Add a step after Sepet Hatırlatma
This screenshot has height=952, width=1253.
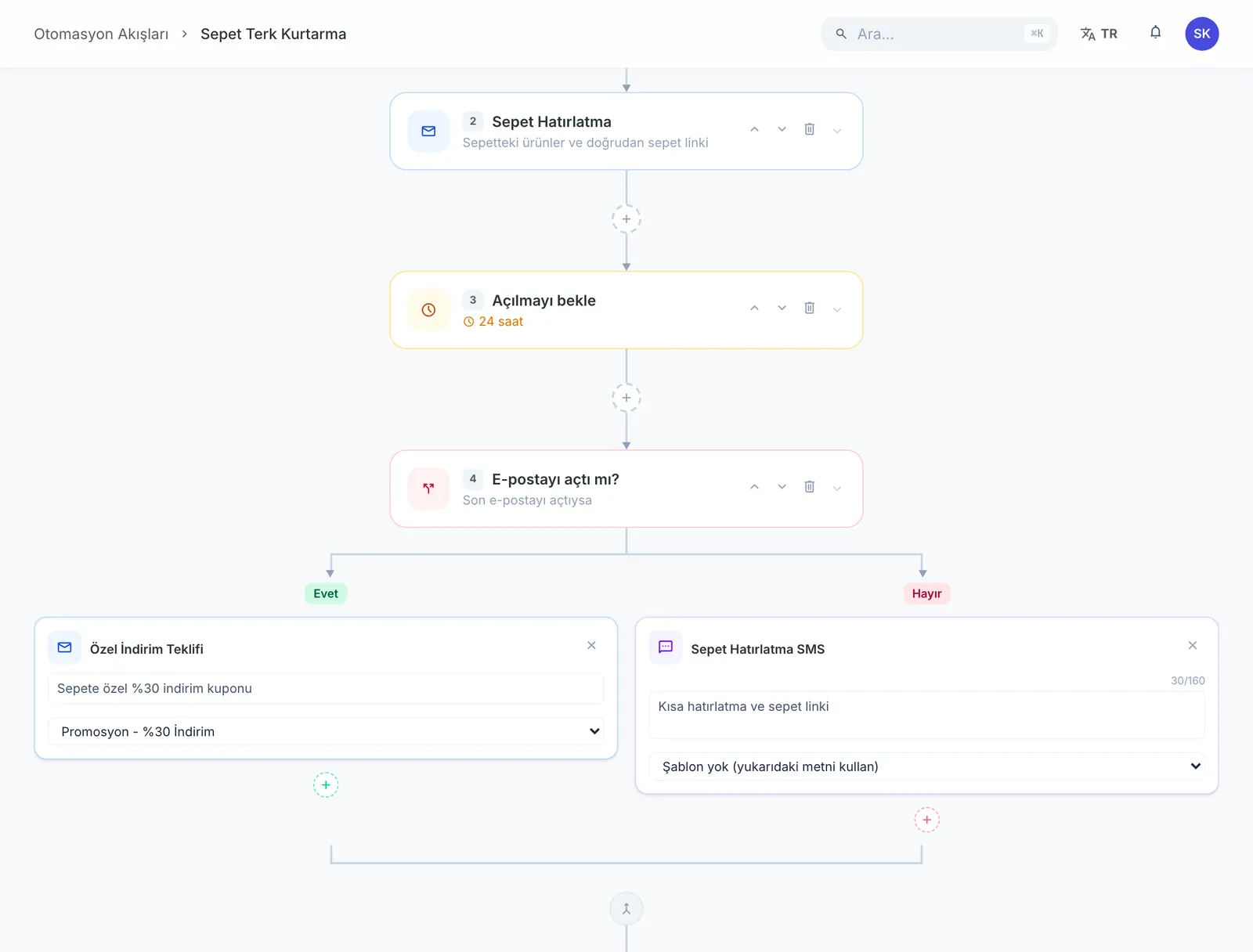(x=626, y=218)
